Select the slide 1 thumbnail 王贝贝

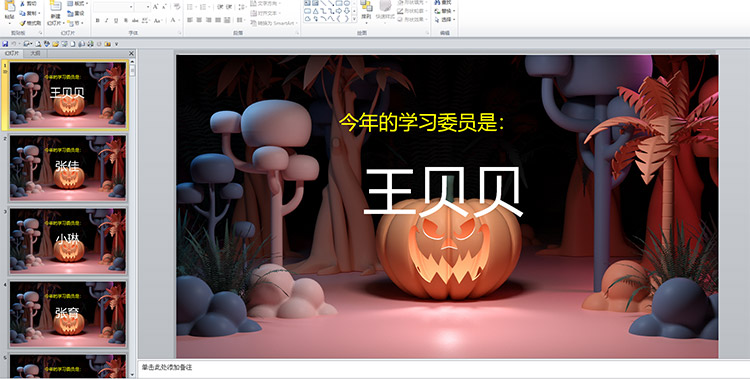click(68, 95)
